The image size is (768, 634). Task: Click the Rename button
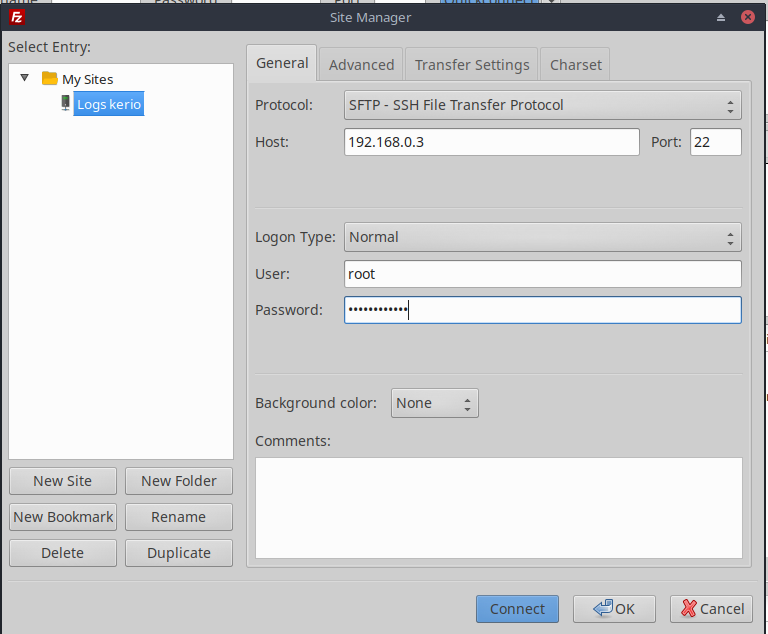tap(179, 517)
